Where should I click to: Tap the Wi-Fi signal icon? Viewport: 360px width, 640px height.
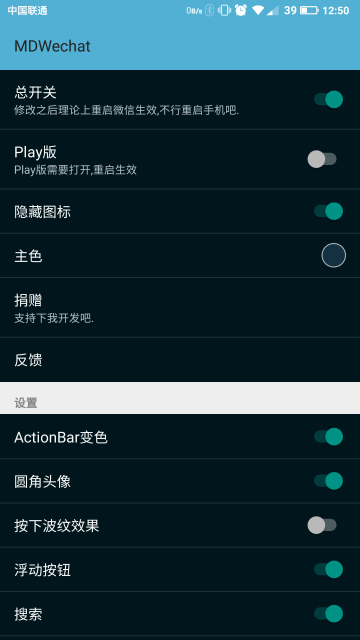[258, 10]
